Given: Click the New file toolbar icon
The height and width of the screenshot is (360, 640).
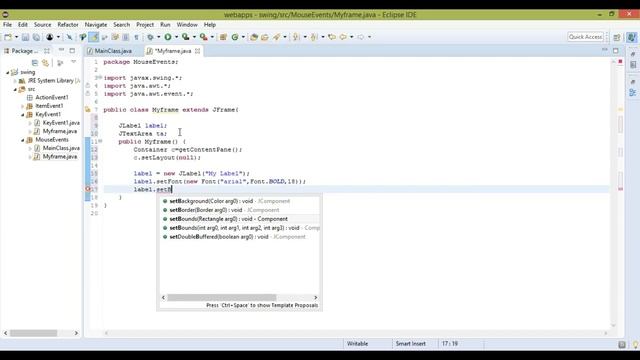Looking at the screenshot, I should coord(8,37).
